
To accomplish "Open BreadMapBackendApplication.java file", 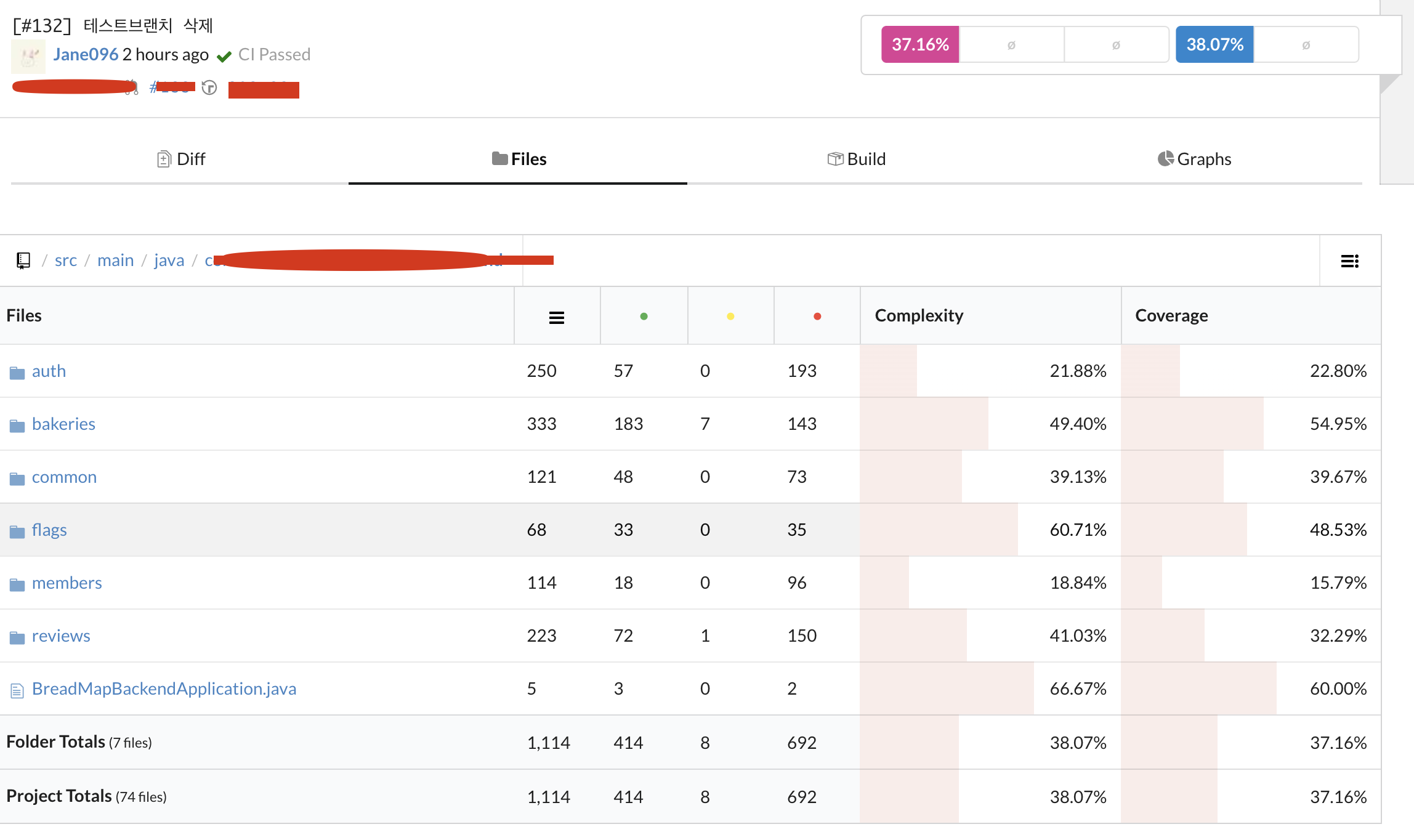I will [164, 689].
